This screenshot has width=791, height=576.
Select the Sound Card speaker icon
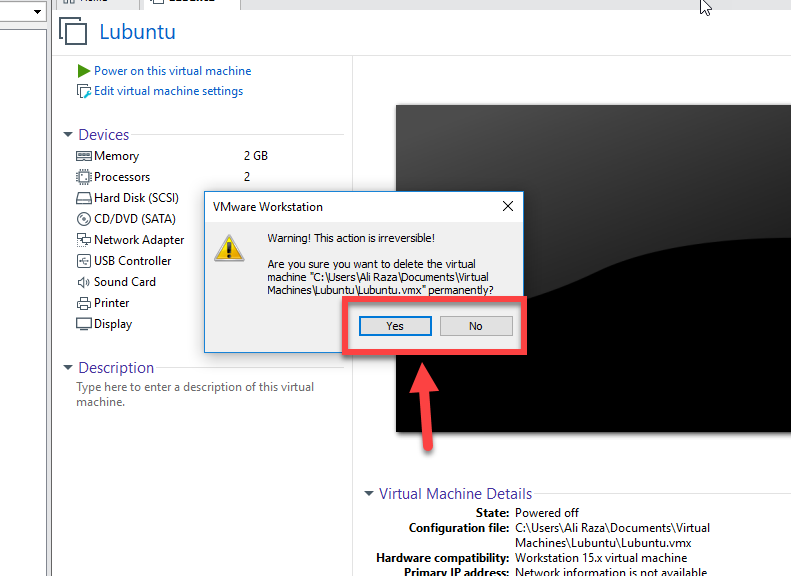click(84, 282)
